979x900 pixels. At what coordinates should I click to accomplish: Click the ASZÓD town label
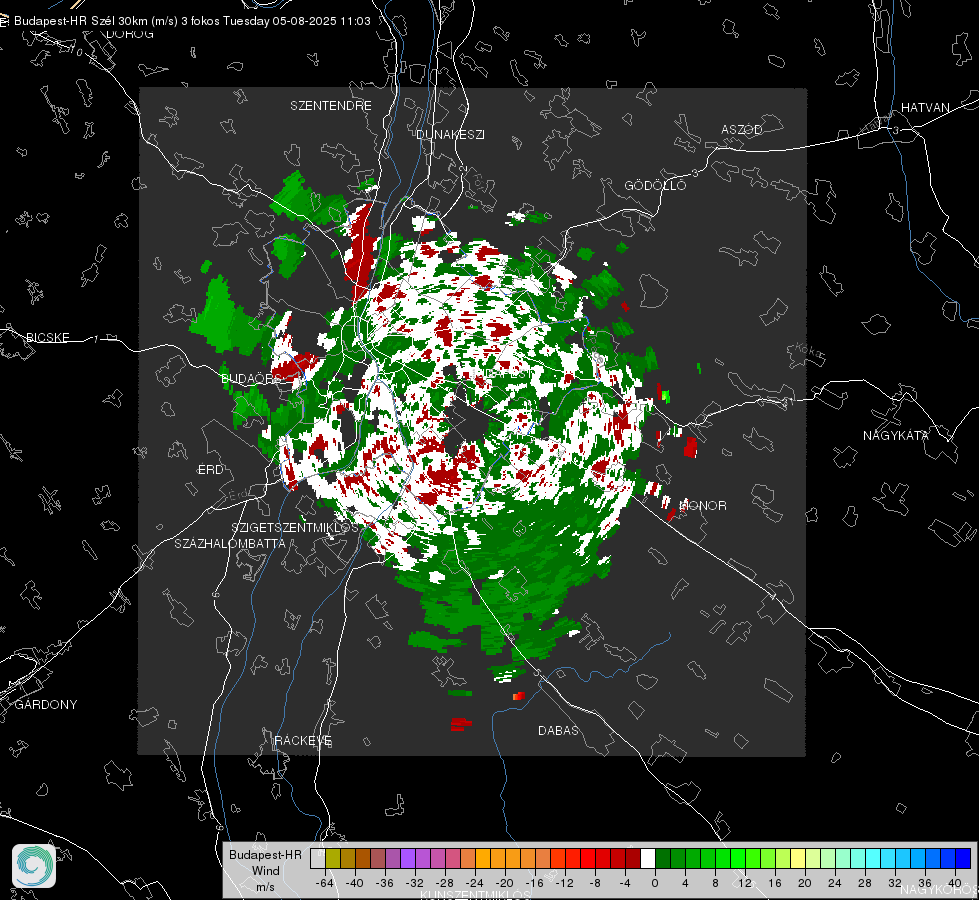[742, 130]
